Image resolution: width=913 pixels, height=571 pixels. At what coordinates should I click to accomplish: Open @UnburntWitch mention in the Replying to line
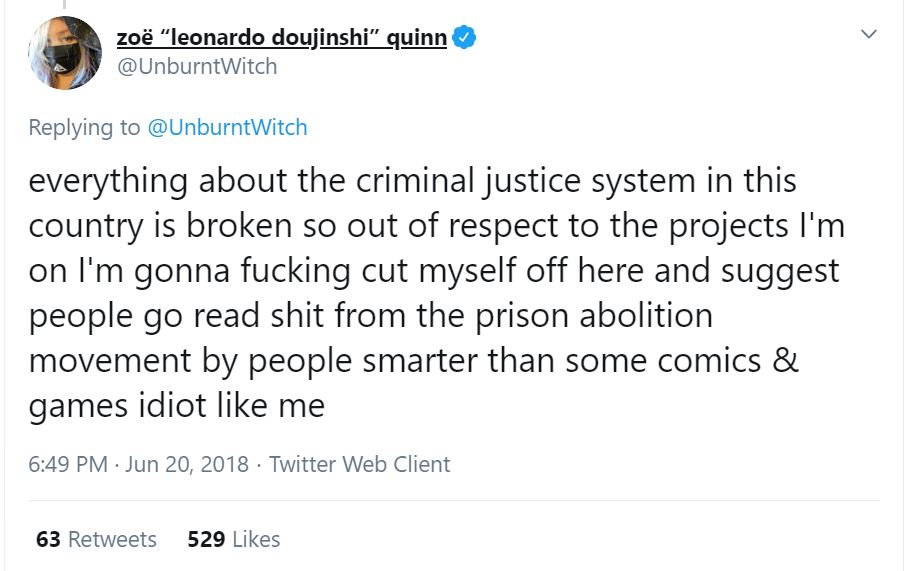click(227, 127)
